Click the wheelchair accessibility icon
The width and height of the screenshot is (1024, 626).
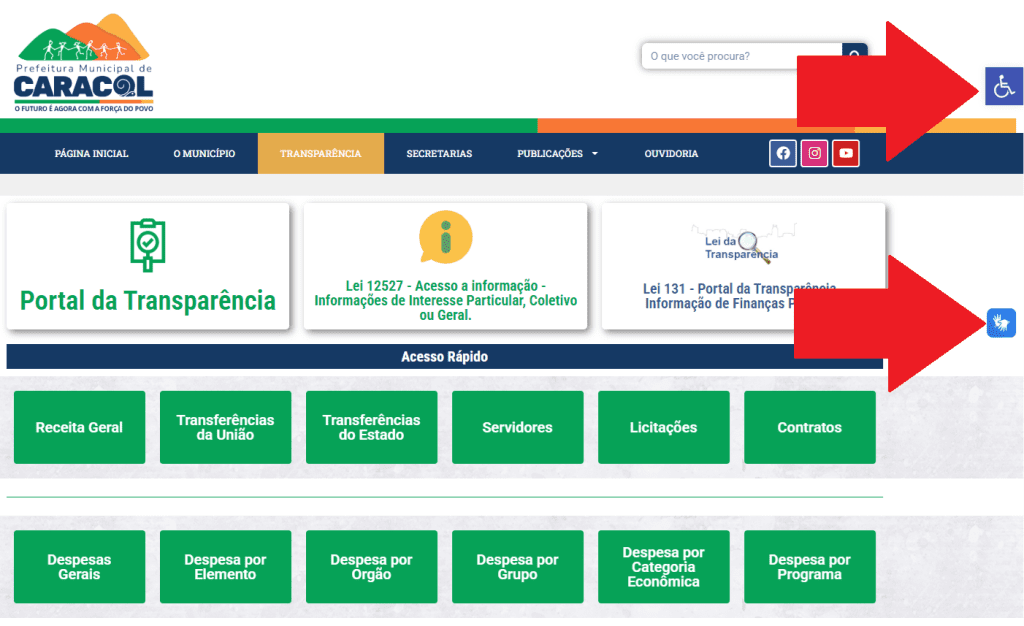pos(1002,87)
